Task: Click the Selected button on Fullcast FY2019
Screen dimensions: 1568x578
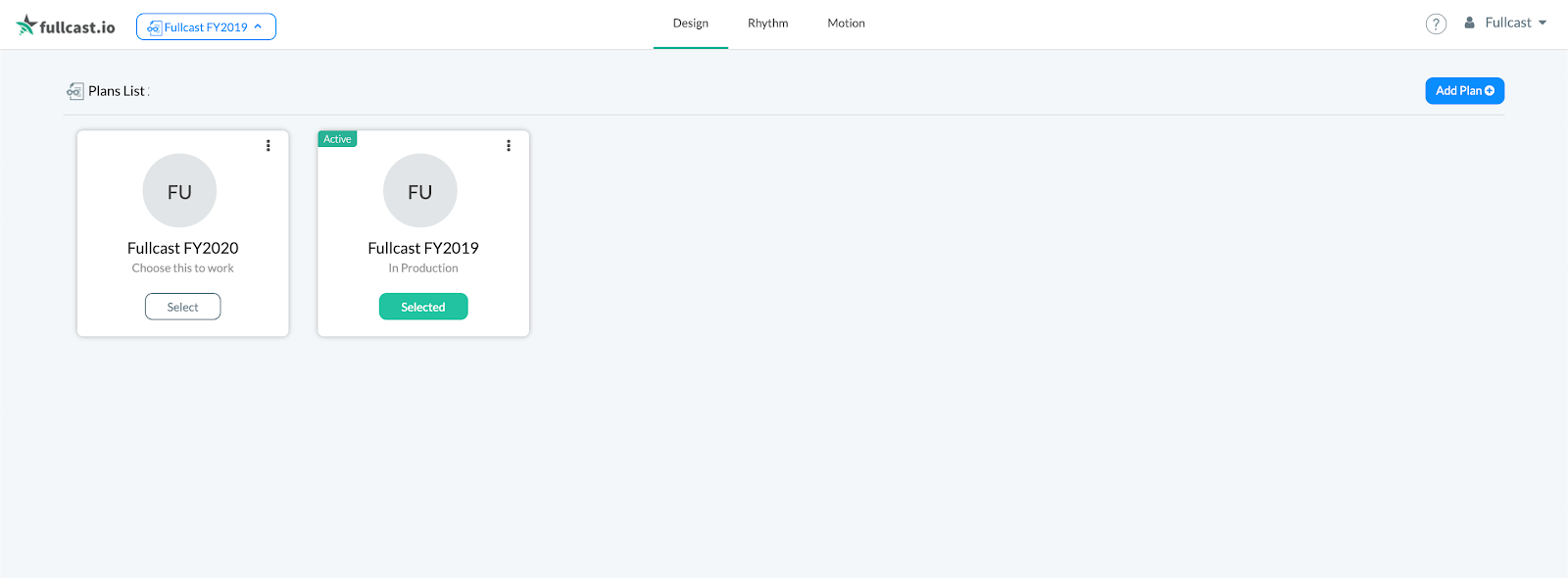Action: (423, 307)
